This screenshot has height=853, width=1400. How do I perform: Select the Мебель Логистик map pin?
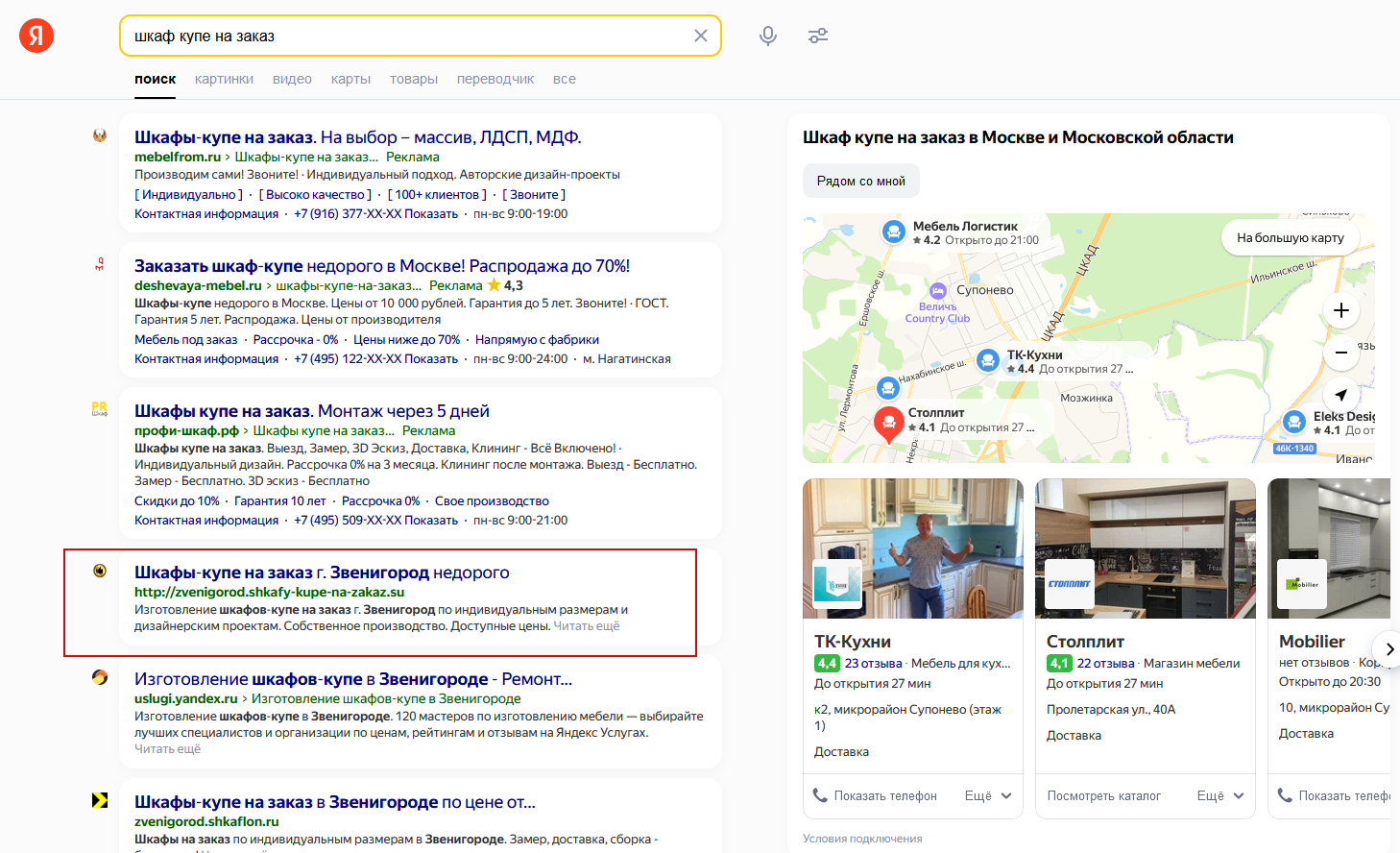click(894, 232)
